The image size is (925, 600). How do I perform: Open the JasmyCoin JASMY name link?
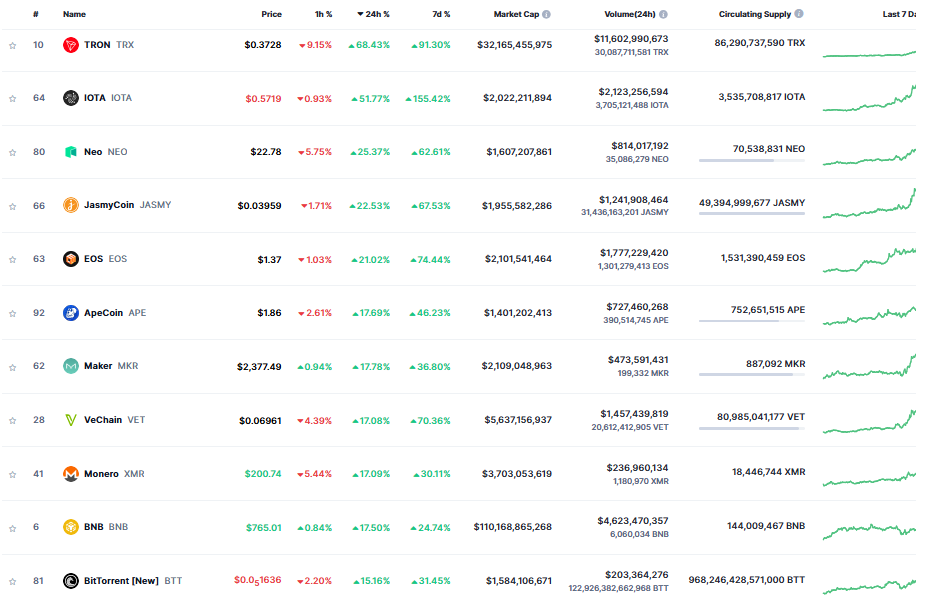coord(127,205)
